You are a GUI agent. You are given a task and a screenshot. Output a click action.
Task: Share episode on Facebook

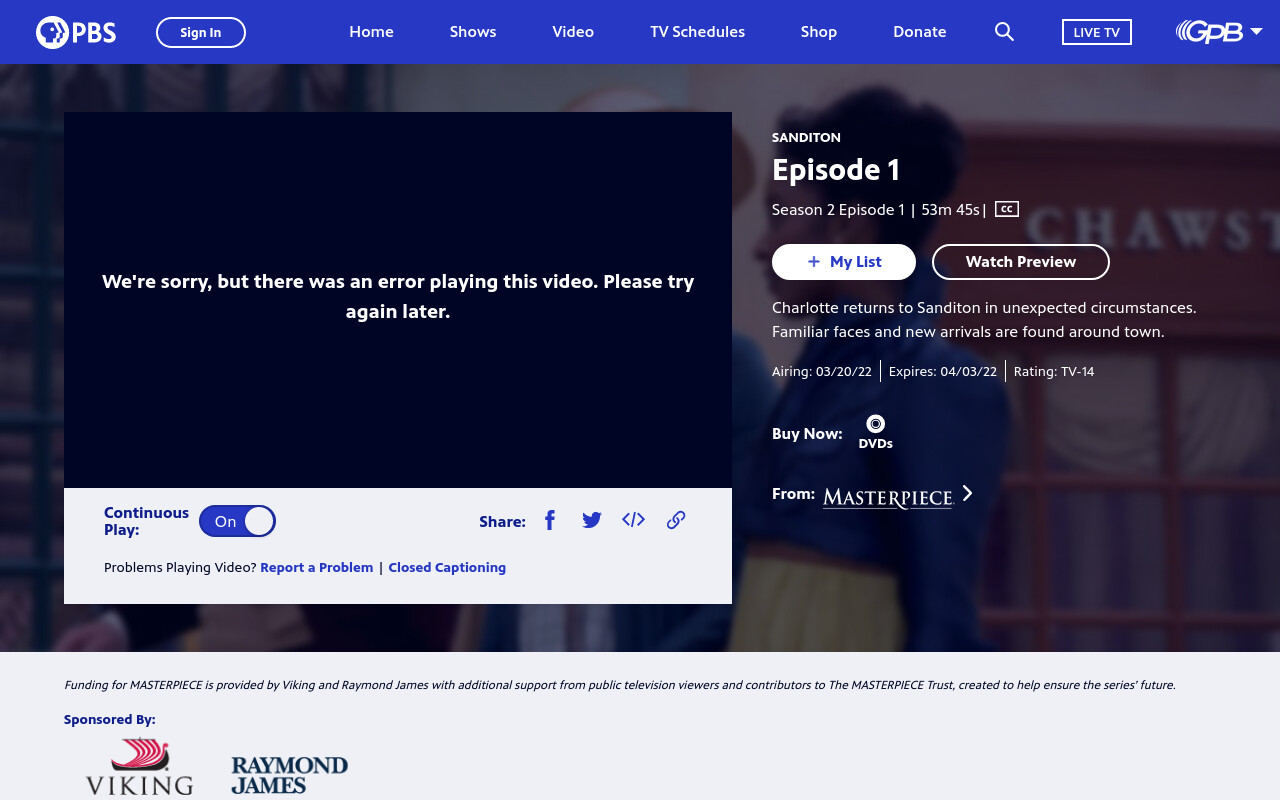point(550,520)
